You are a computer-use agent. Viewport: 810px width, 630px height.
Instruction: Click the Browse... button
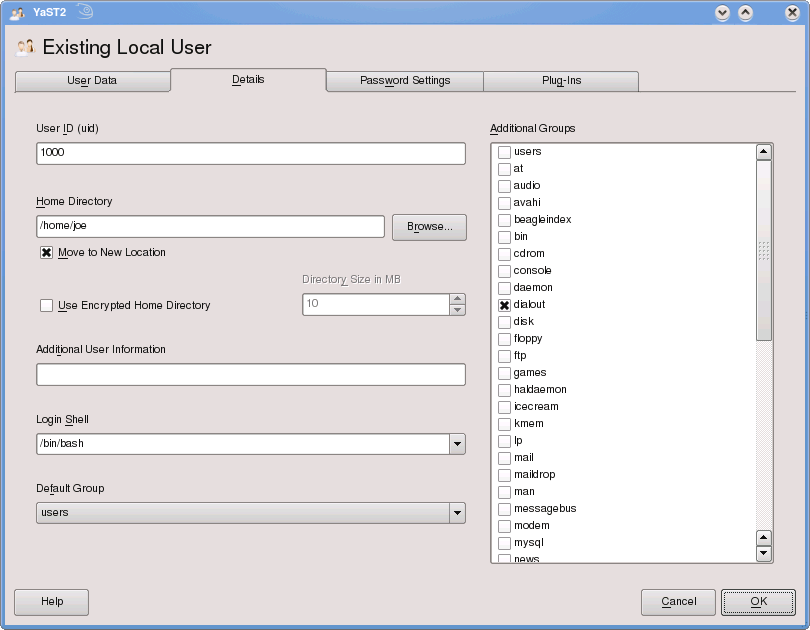pos(429,227)
